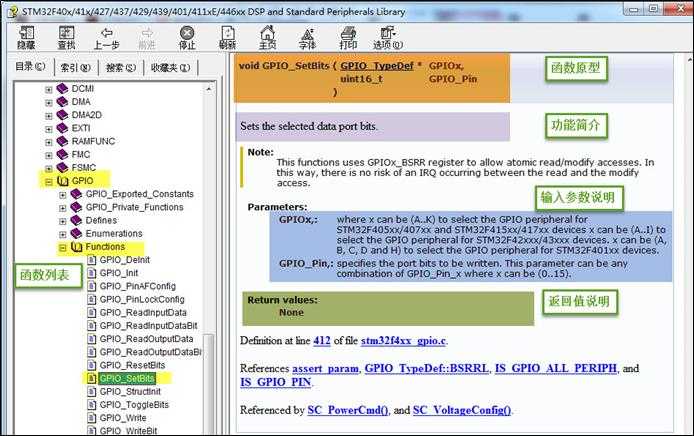694x436 pixels.
Task: Reload the page with 刷新 icon
Action: tap(227, 37)
